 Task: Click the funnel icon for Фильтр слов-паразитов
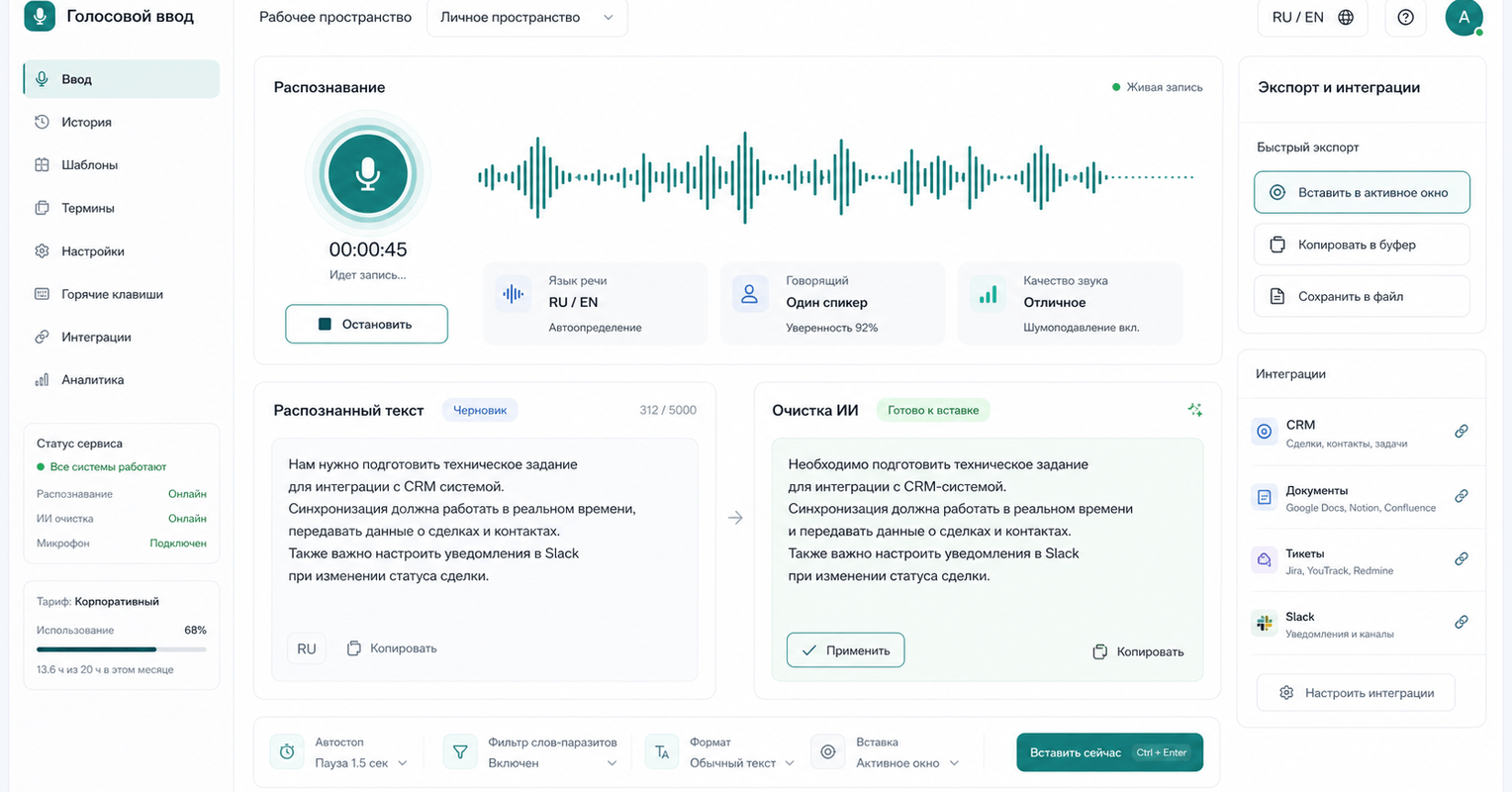click(459, 751)
